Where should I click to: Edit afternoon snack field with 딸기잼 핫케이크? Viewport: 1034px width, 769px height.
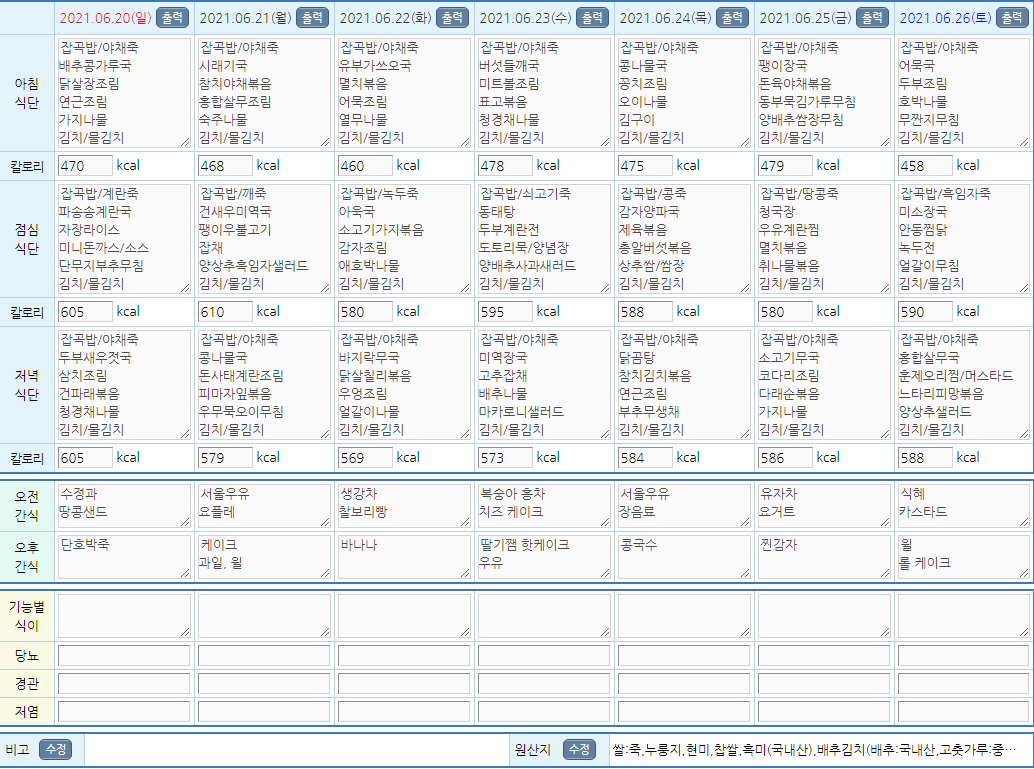pos(544,557)
